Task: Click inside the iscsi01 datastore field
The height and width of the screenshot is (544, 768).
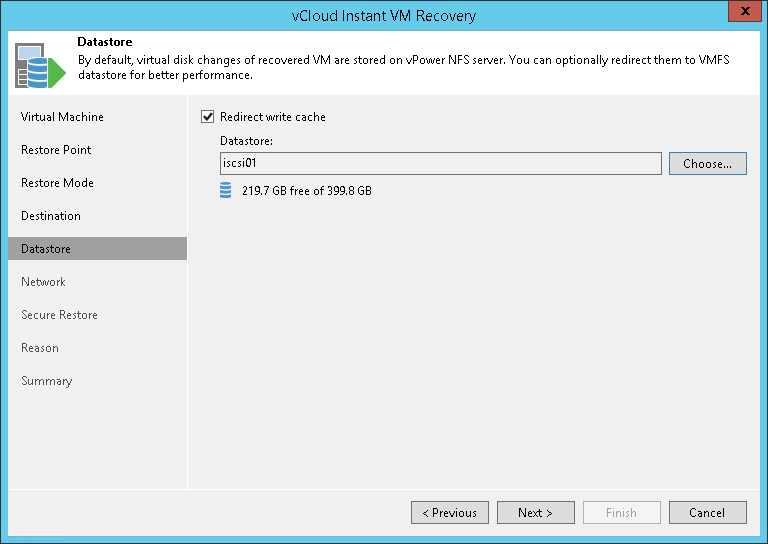Action: pos(440,163)
